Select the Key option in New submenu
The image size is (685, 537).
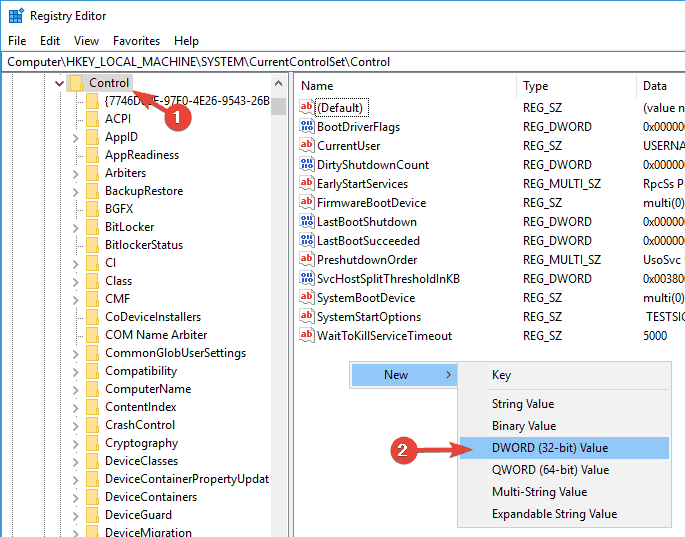[x=501, y=375]
